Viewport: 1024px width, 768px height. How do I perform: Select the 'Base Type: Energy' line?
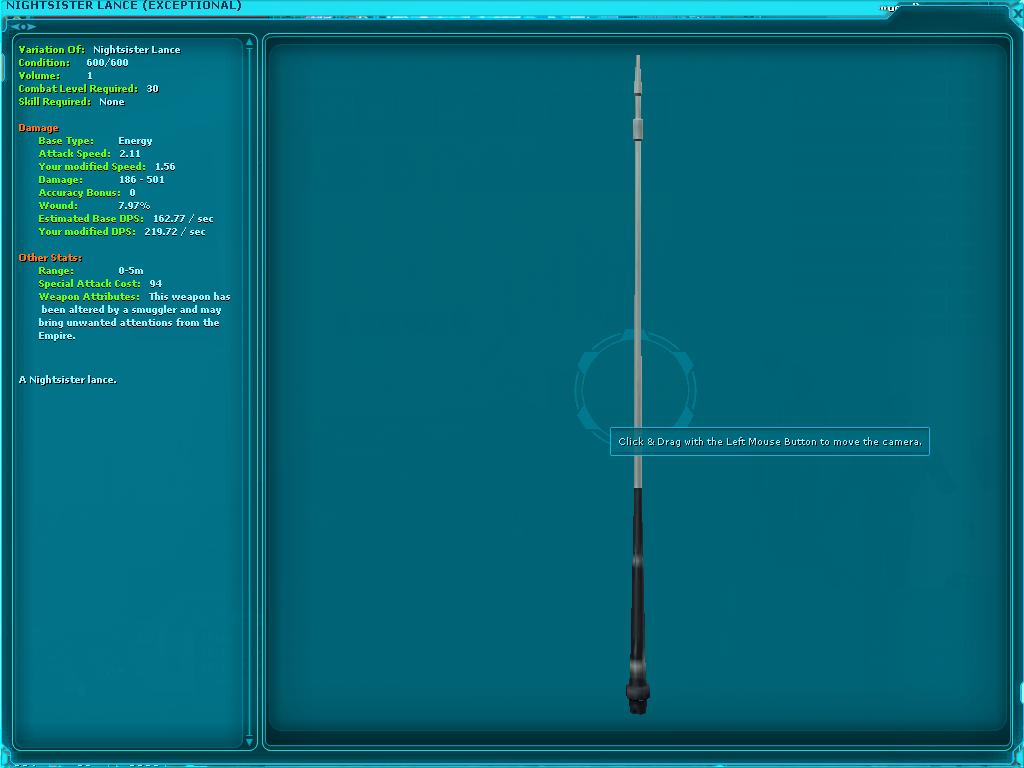(95, 141)
